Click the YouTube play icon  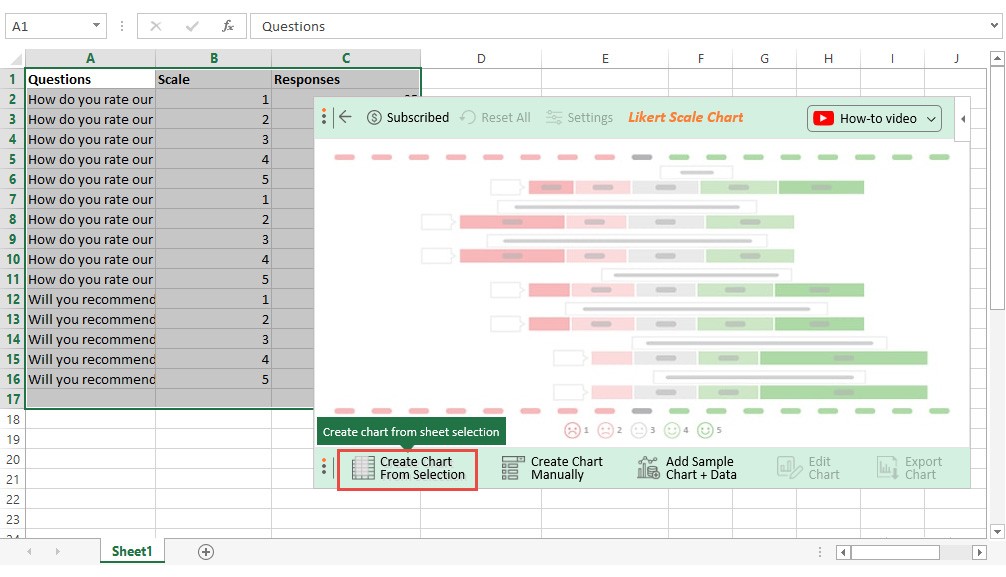[x=823, y=119]
